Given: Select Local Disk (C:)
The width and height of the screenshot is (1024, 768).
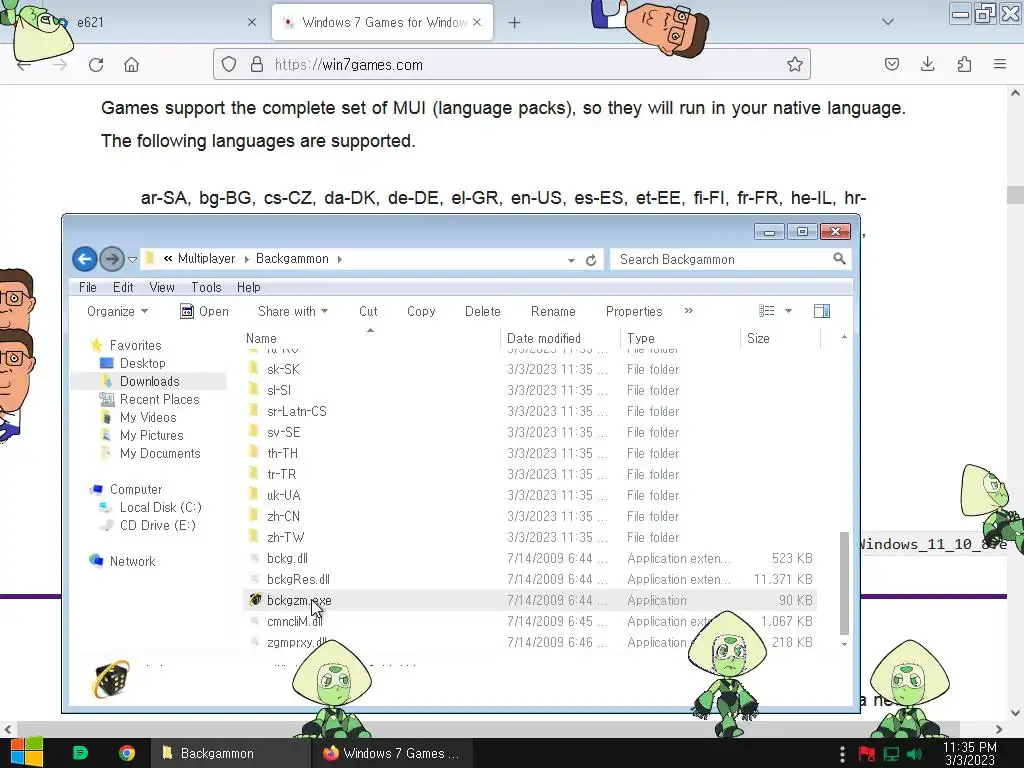Looking at the screenshot, I should click(161, 507).
